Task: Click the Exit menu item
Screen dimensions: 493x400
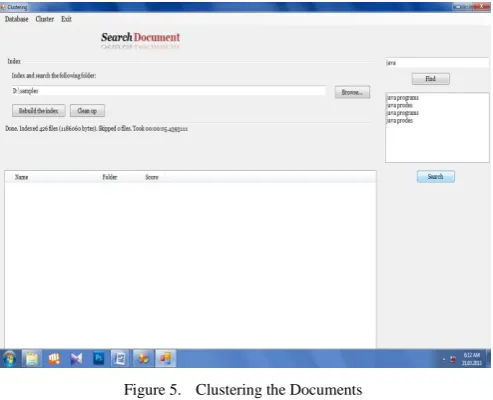Action: pos(66,19)
